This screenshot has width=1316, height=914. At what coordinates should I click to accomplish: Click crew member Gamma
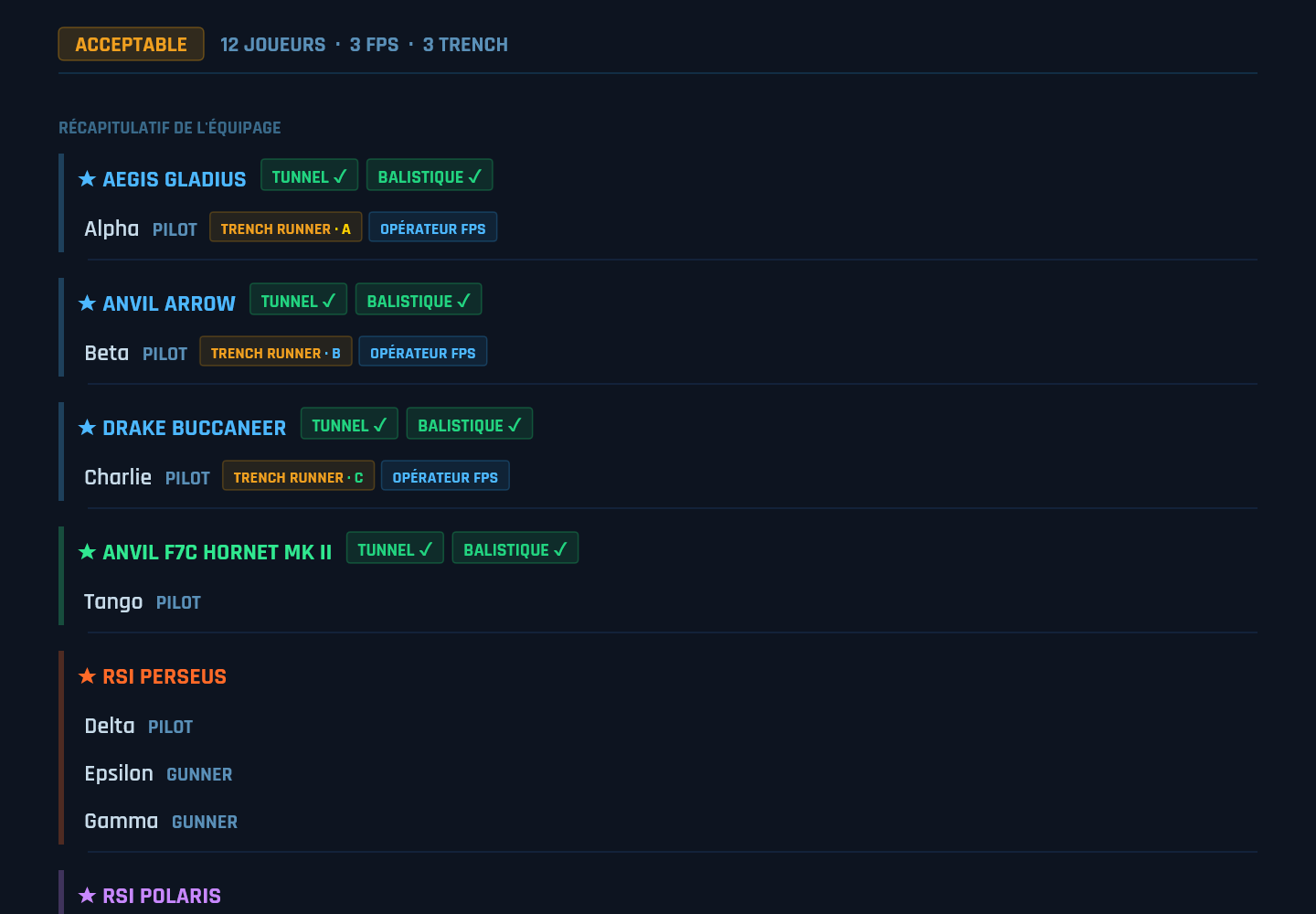(x=122, y=821)
